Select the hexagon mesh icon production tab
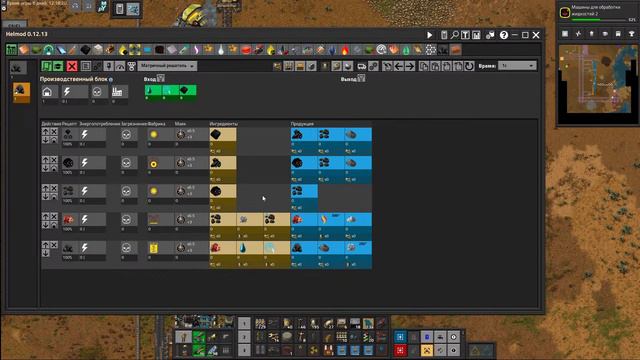The image size is (640, 360). coord(431,50)
